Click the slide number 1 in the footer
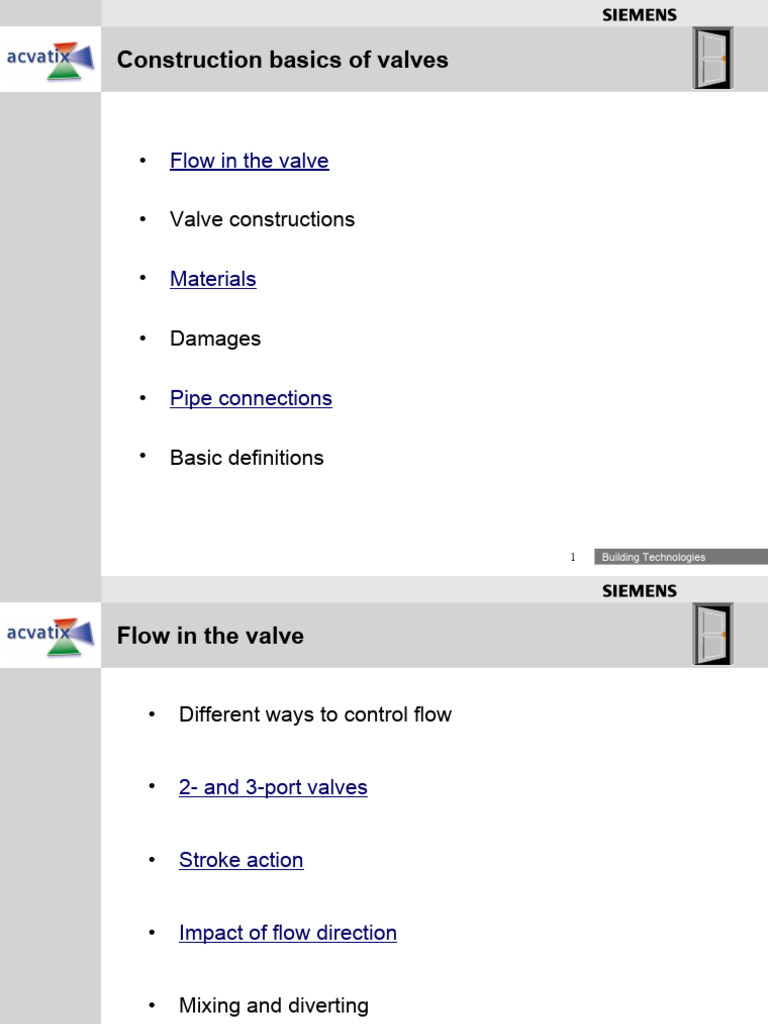The width and height of the screenshot is (768, 1024). pyautogui.click(x=573, y=557)
